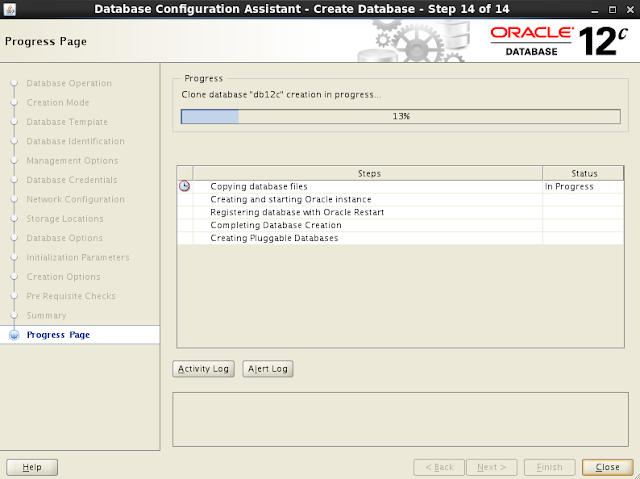
Task: Click the Status column header
Action: pos(583,173)
